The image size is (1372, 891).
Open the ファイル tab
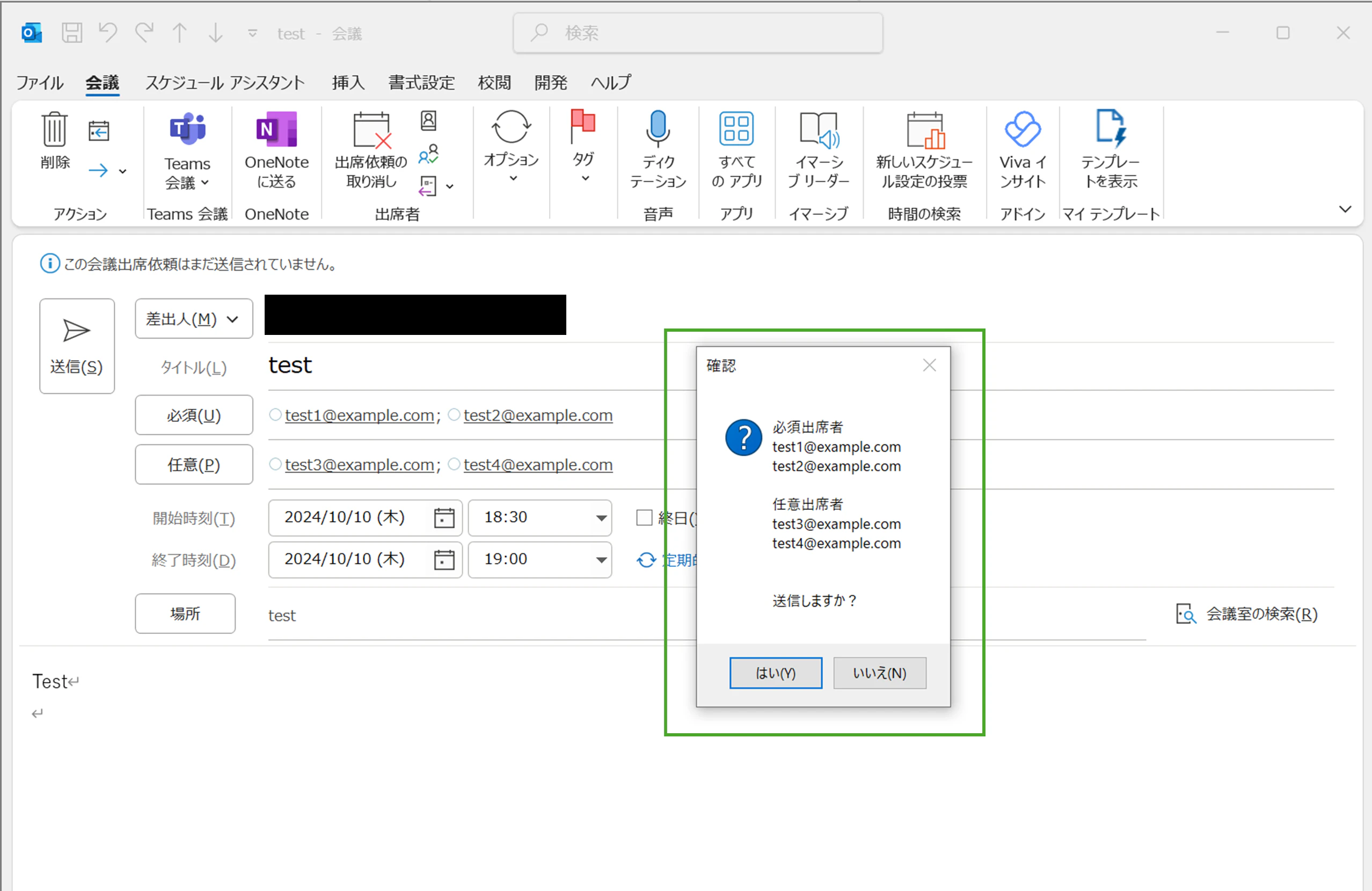tap(40, 83)
